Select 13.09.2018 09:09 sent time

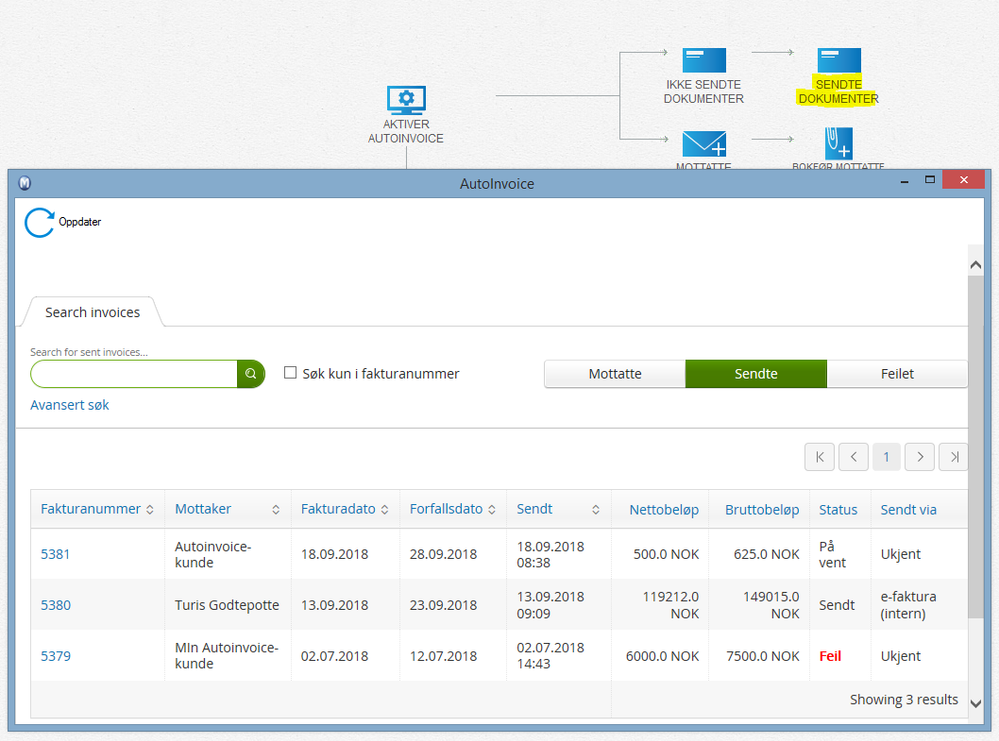(x=550, y=605)
